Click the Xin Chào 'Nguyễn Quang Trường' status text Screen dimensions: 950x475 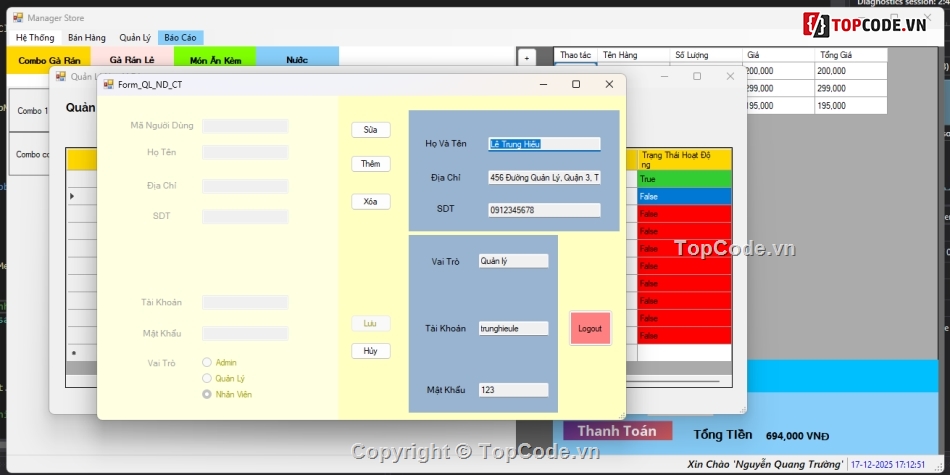coord(765,465)
